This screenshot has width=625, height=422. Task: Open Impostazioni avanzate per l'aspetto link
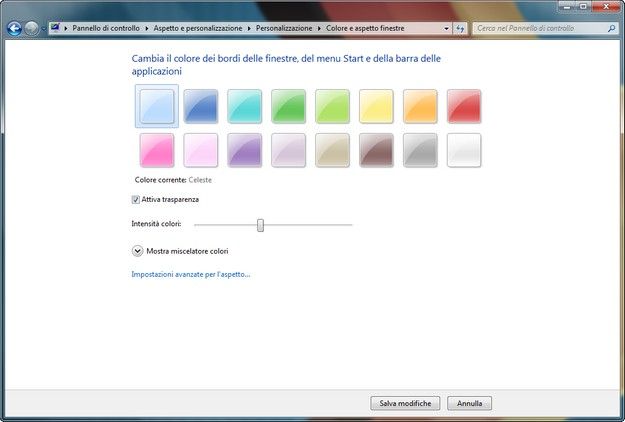pos(191,274)
